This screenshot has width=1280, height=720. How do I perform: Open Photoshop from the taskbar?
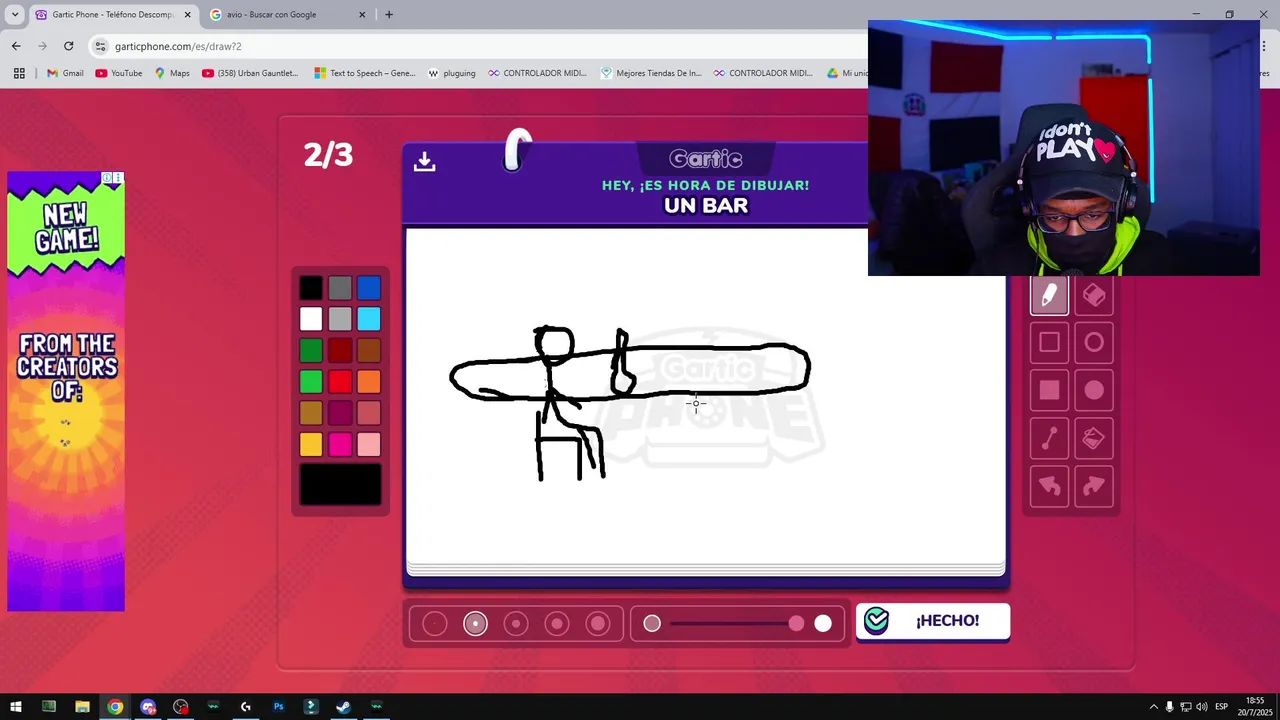pyautogui.click(x=278, y=707)
